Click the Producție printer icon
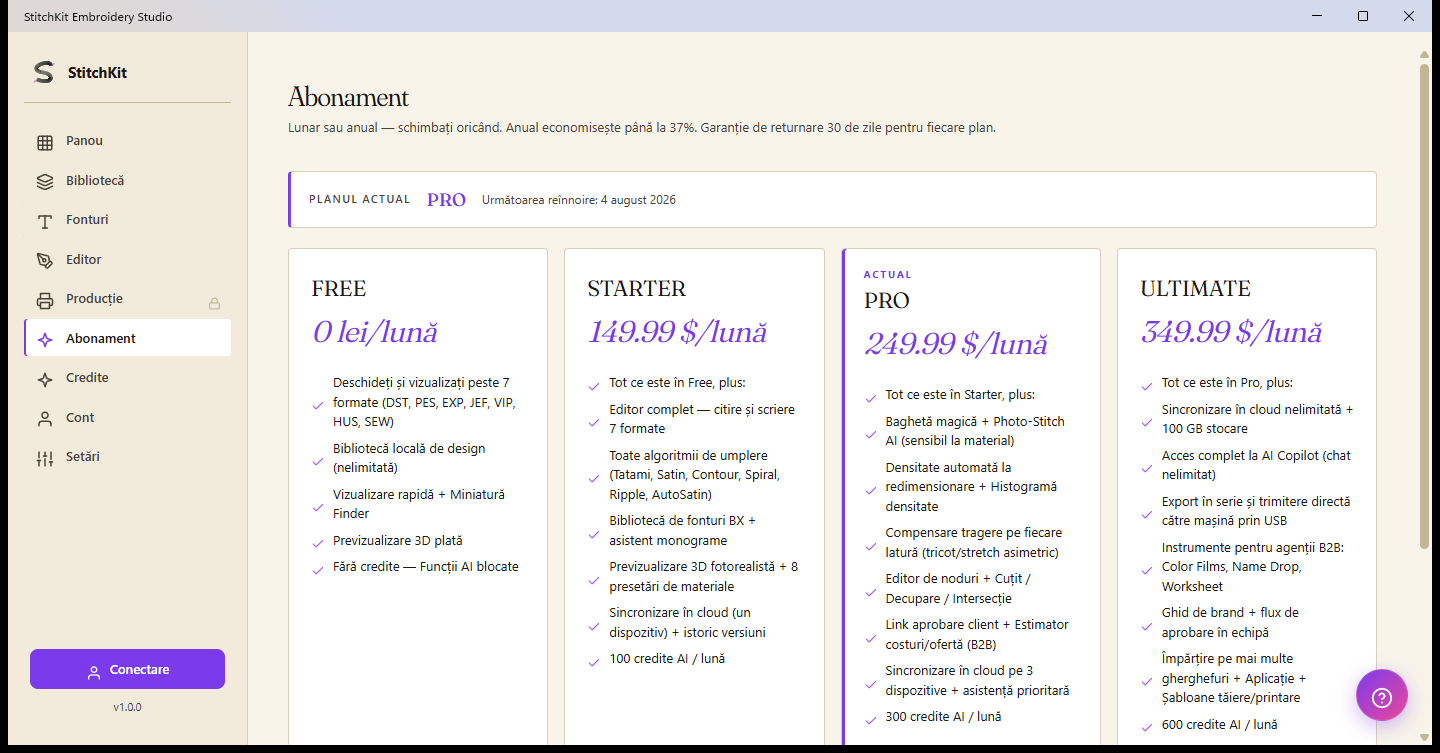 [45, 300]
